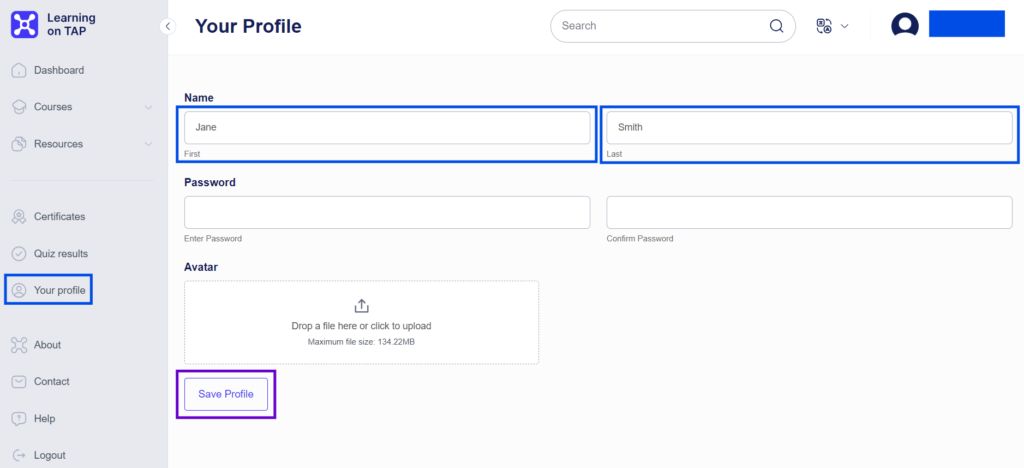
Task: Expand the Courses submenu chevron
Action: (x=148, y=107)
